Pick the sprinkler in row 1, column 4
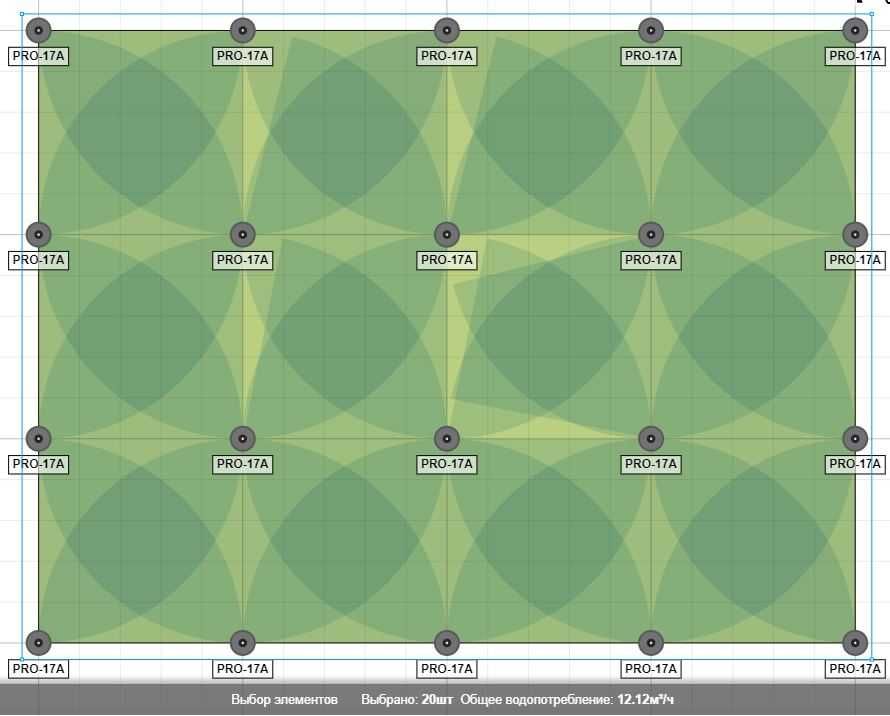This screenshot has height=716, width=890. [651, 30]
